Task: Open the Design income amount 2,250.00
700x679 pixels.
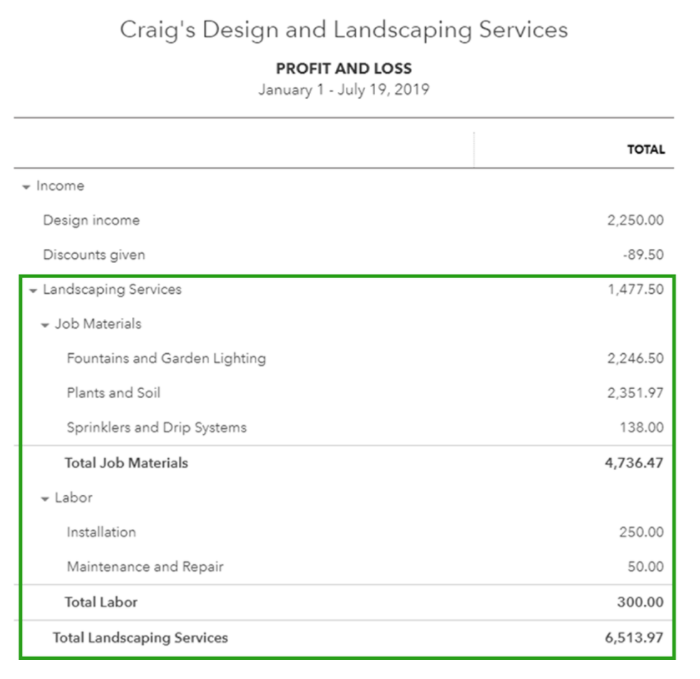Action: [x=635, y=220]
